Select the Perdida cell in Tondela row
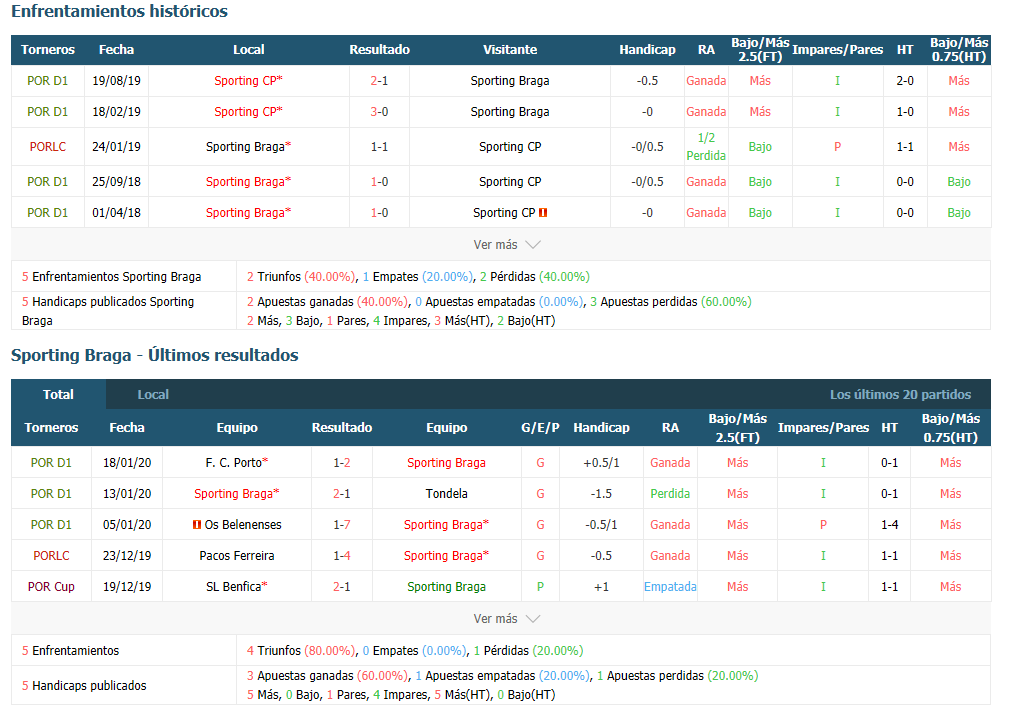 (x=670, y=494)
